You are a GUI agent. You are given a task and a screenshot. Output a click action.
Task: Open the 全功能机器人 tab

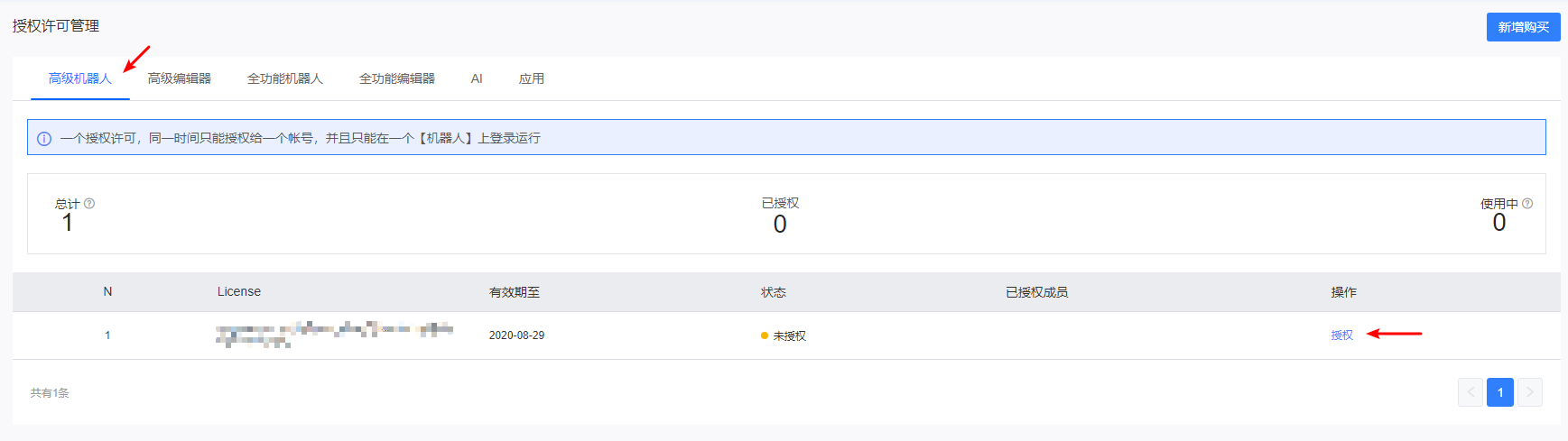click(285, 78)
